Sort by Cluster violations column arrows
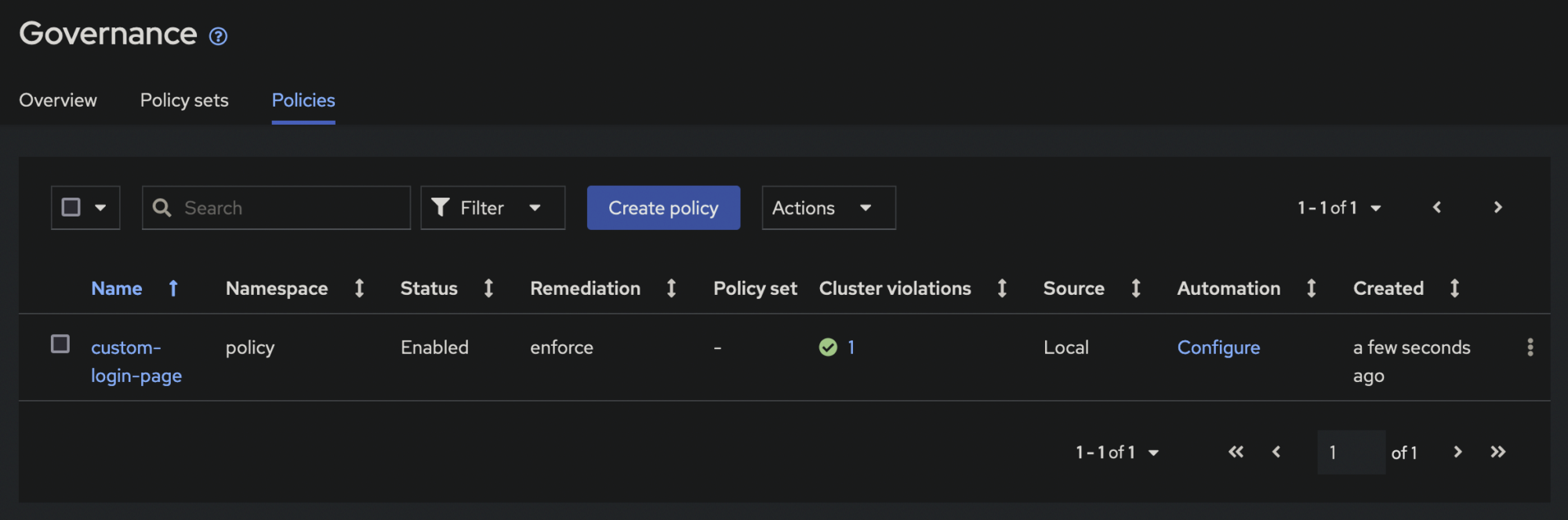1568x520 pixels. point(1001,289)
